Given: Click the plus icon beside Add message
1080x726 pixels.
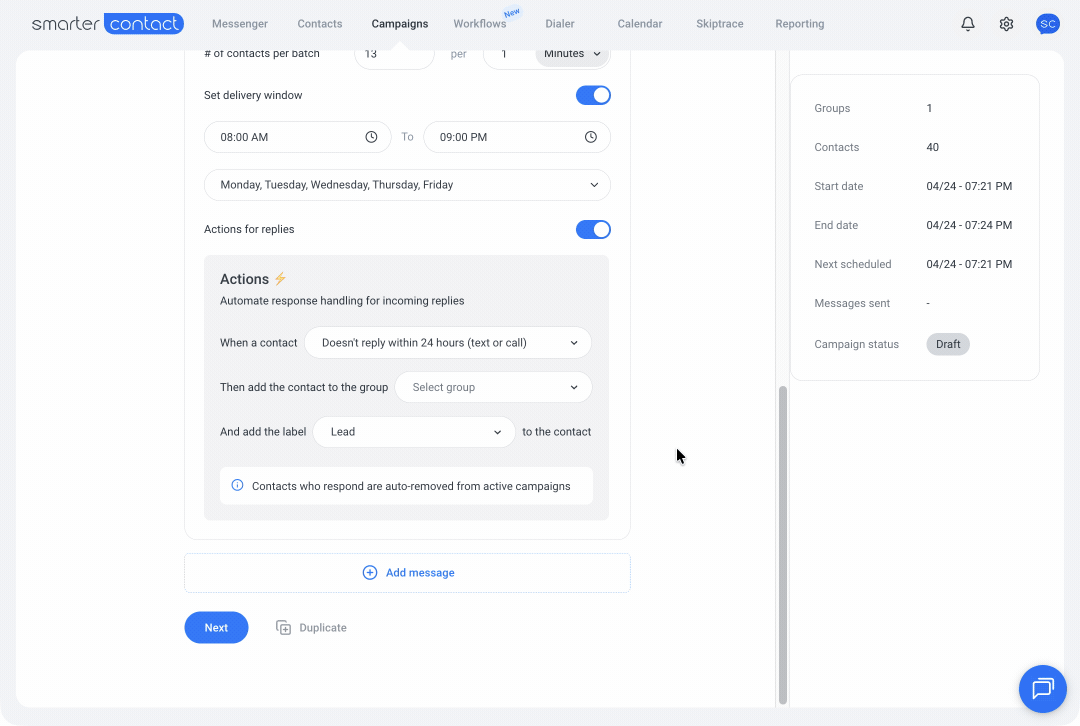Looking at the screenshot, I should click(369, 573).
